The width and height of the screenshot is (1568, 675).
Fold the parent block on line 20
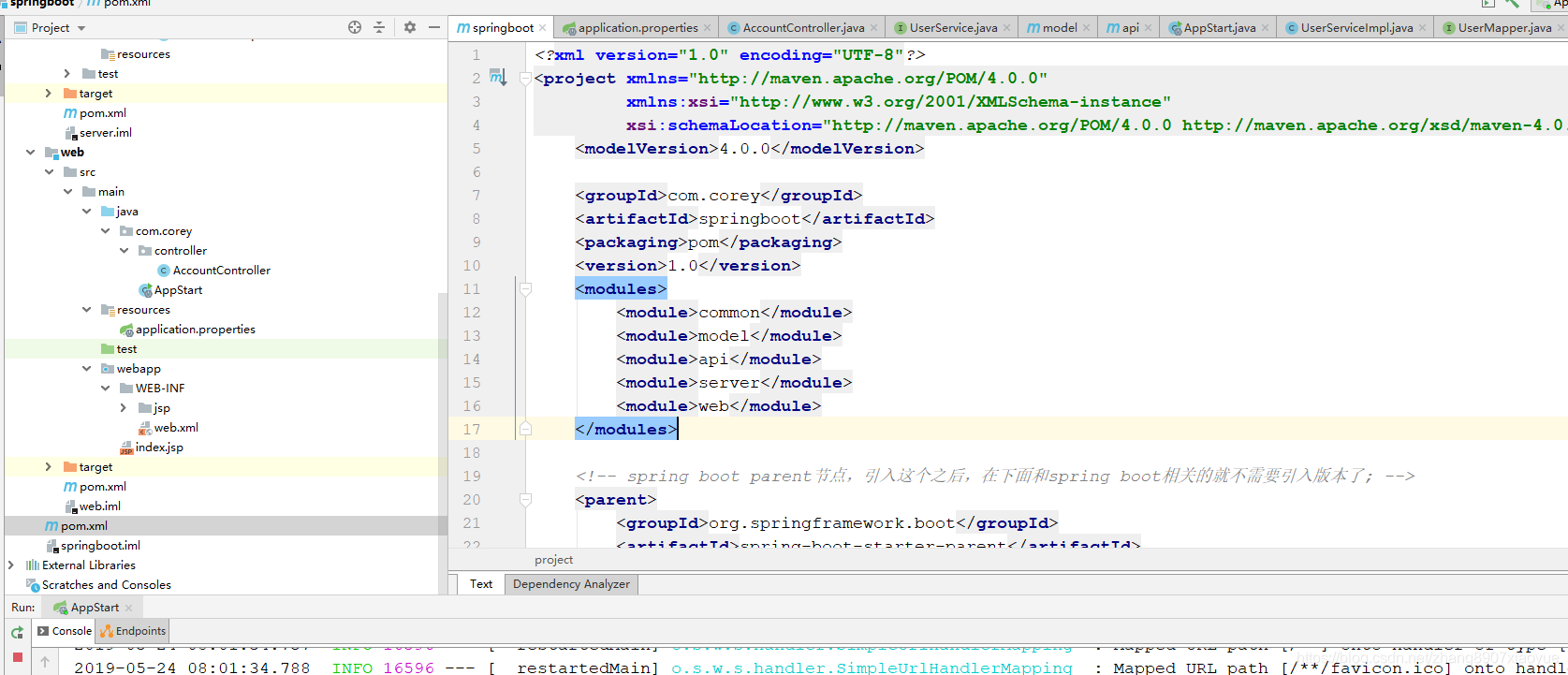coord(525,500)
